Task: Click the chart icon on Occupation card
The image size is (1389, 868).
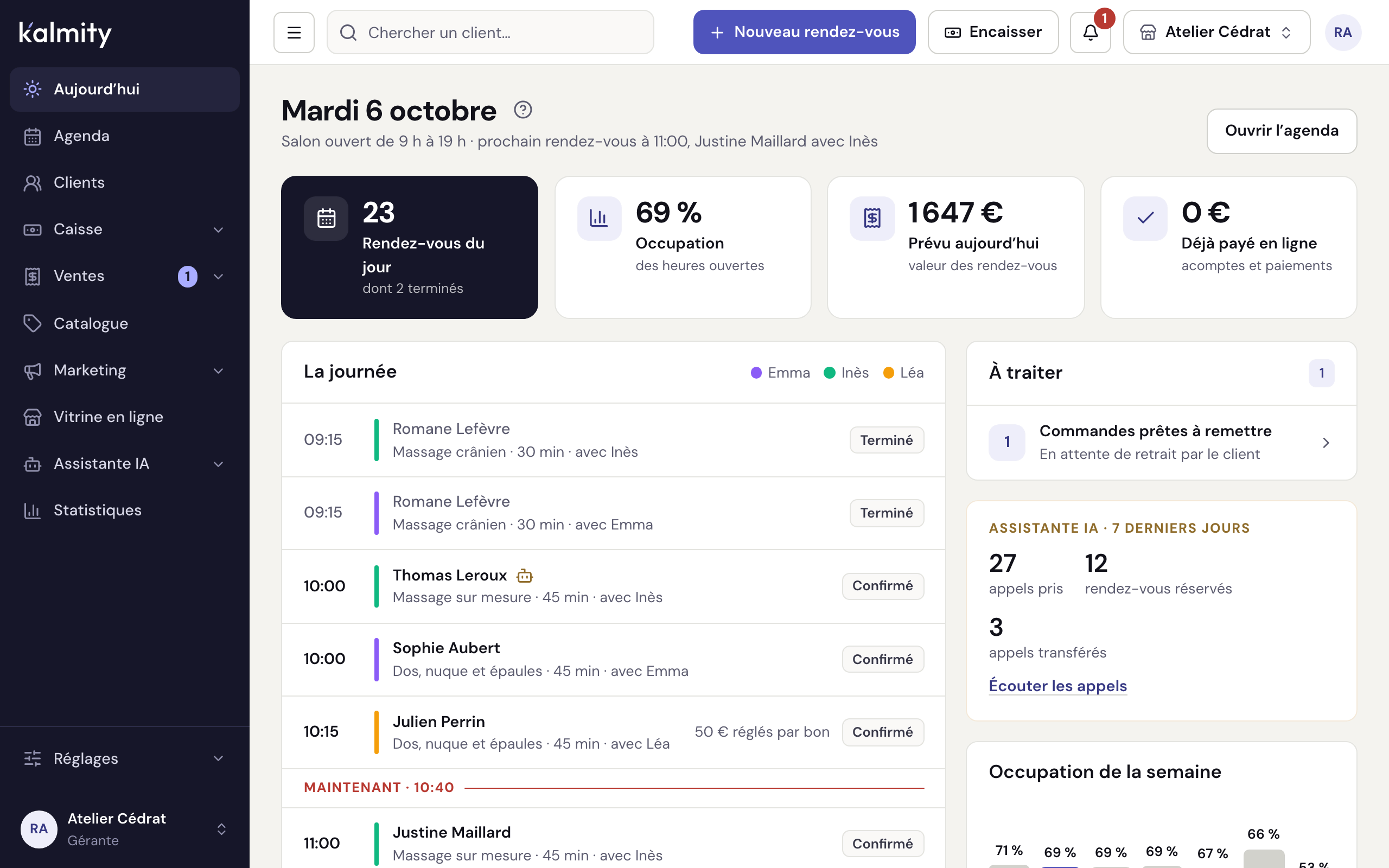Action: tap(598, 218)
